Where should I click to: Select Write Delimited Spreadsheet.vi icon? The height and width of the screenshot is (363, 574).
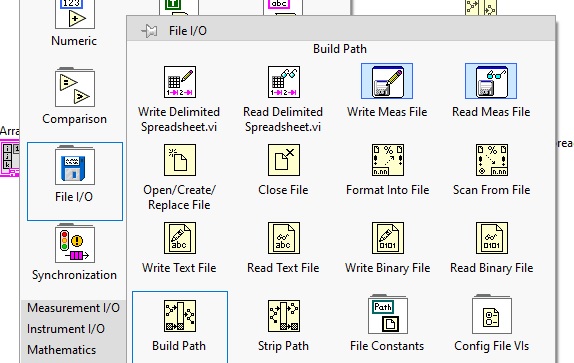pyautogui.click(x=180, y=82)
